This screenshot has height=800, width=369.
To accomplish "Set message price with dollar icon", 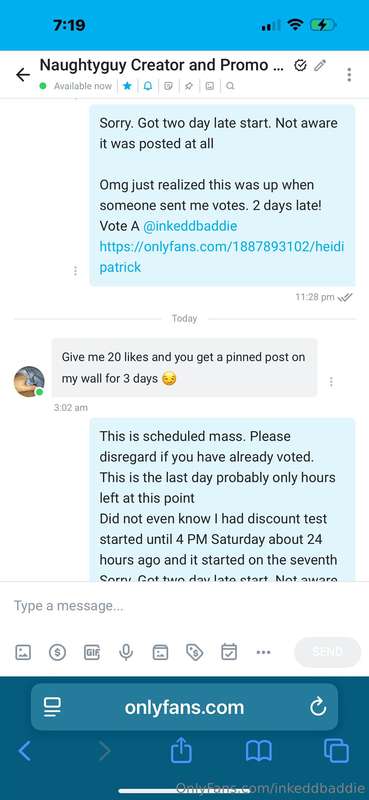I will click(57, 652).
